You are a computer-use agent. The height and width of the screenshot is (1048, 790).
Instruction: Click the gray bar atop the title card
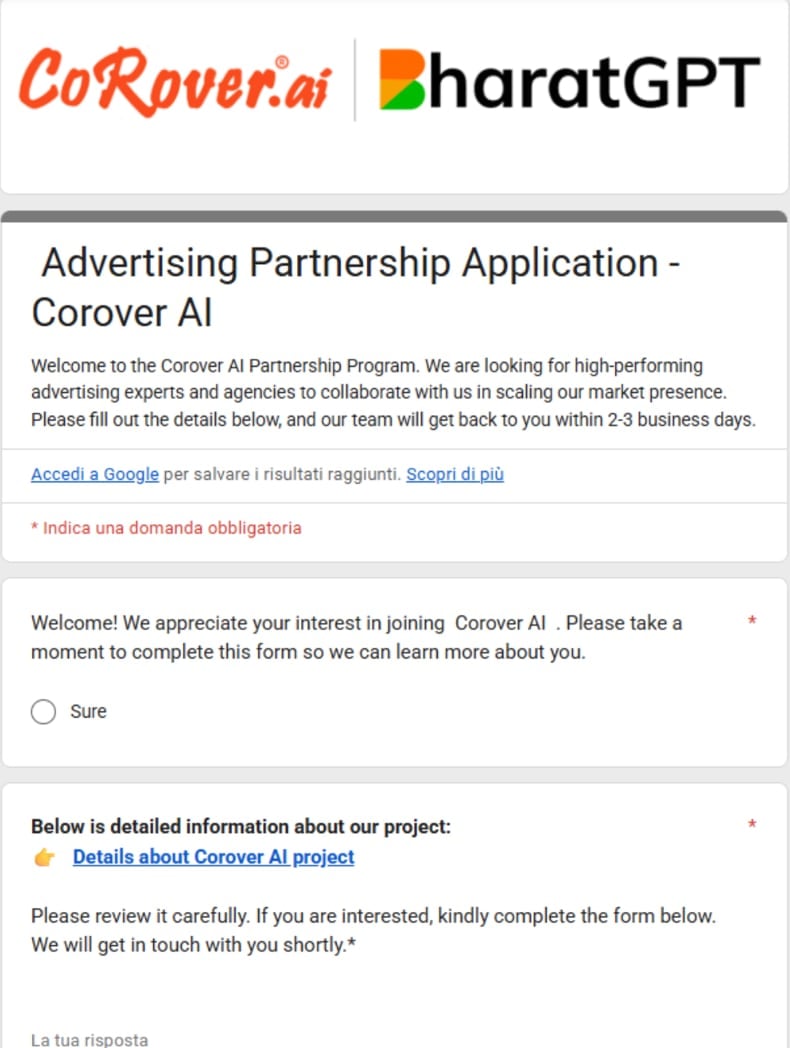(x=395, y=216)
